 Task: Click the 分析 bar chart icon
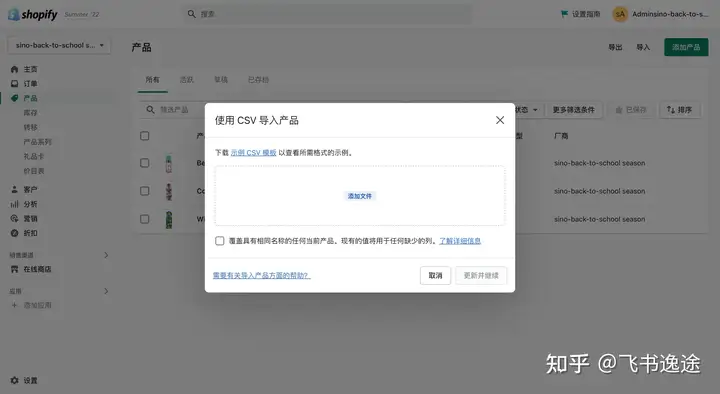[14, 204]
